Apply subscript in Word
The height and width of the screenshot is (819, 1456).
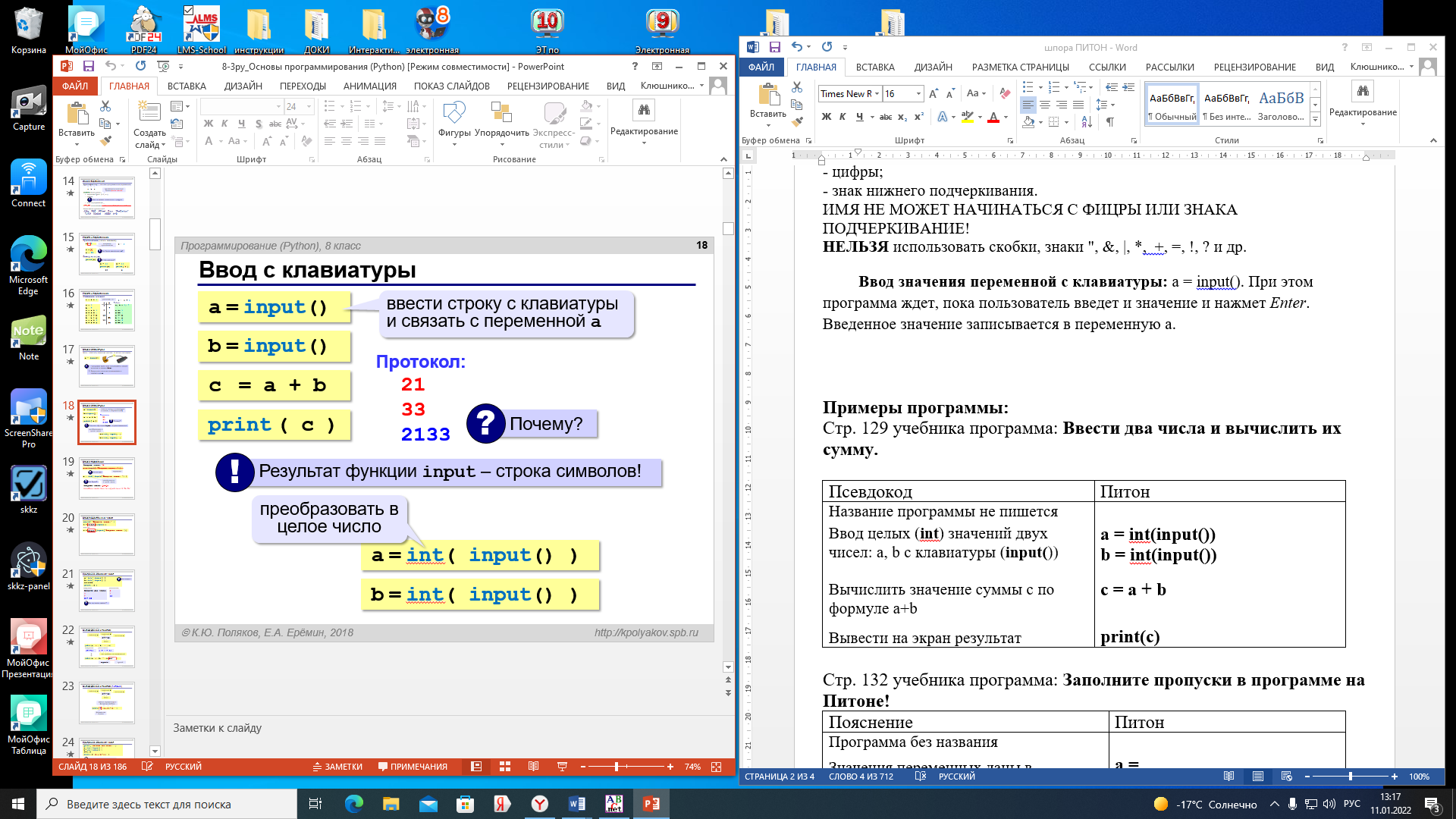[x=902, y=117]
